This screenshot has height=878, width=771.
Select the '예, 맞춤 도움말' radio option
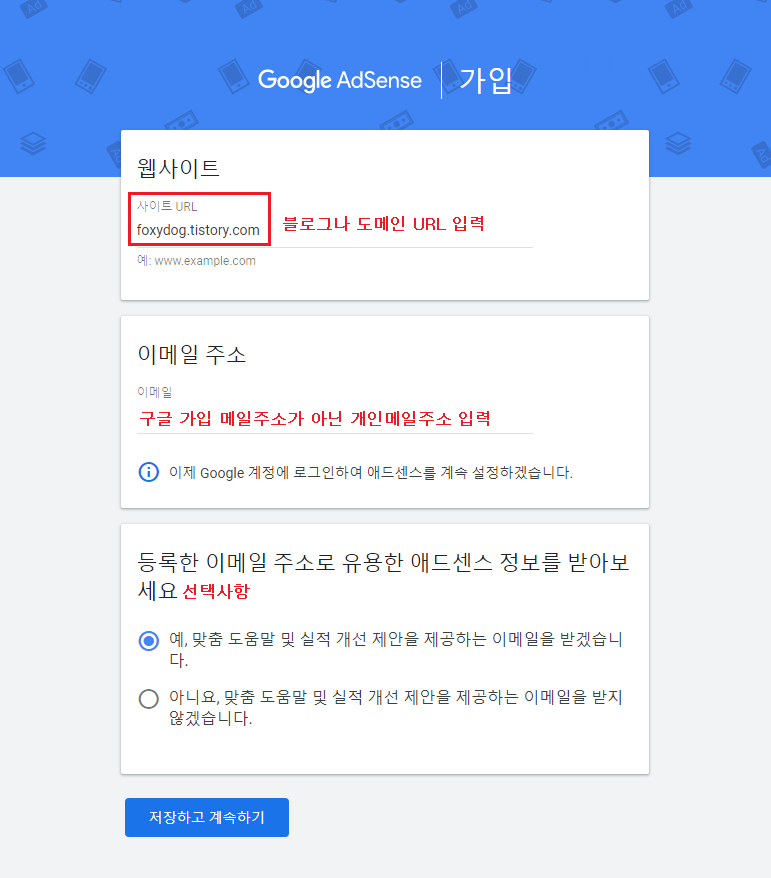pos(148,640)
